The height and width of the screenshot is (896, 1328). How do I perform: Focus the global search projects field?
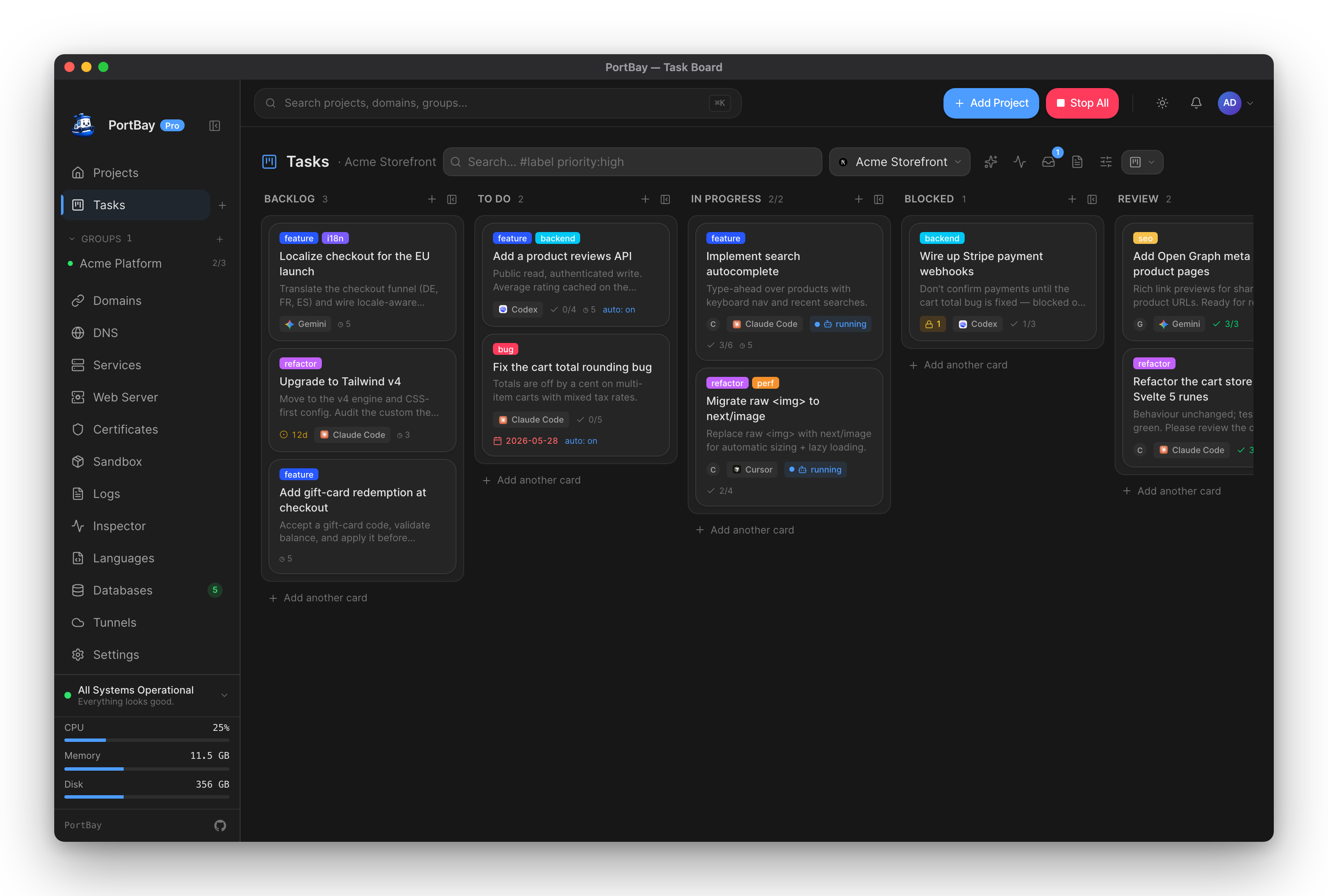(x=497, y=103)
